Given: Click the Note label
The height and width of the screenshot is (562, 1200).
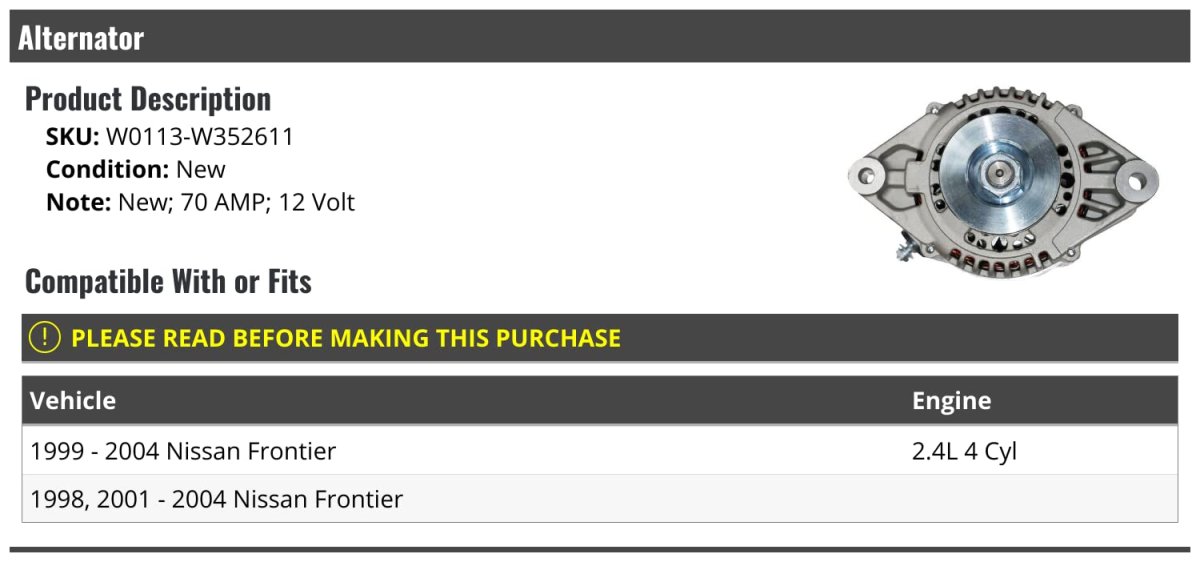Looking at the screenshot, I should point(77,202).
